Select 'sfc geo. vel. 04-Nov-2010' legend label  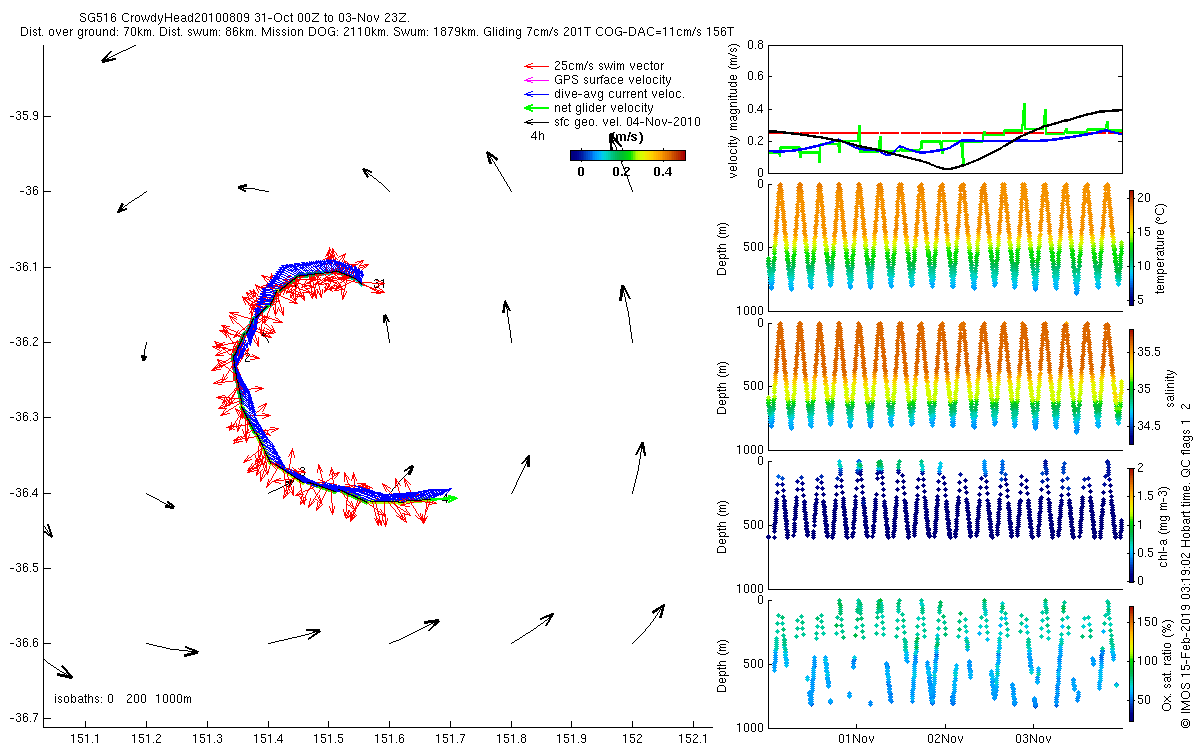tap(627, 122)
